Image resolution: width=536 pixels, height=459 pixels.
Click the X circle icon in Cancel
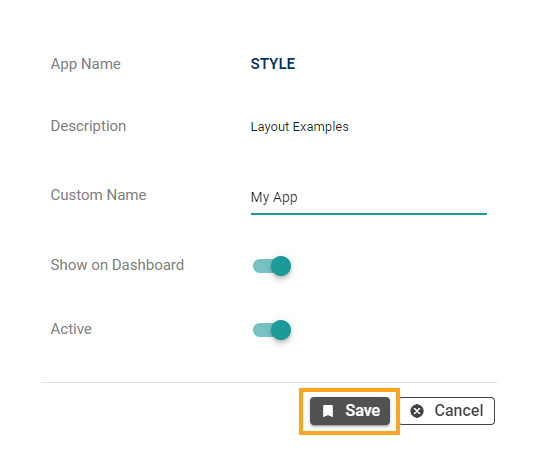coord(417,411)
